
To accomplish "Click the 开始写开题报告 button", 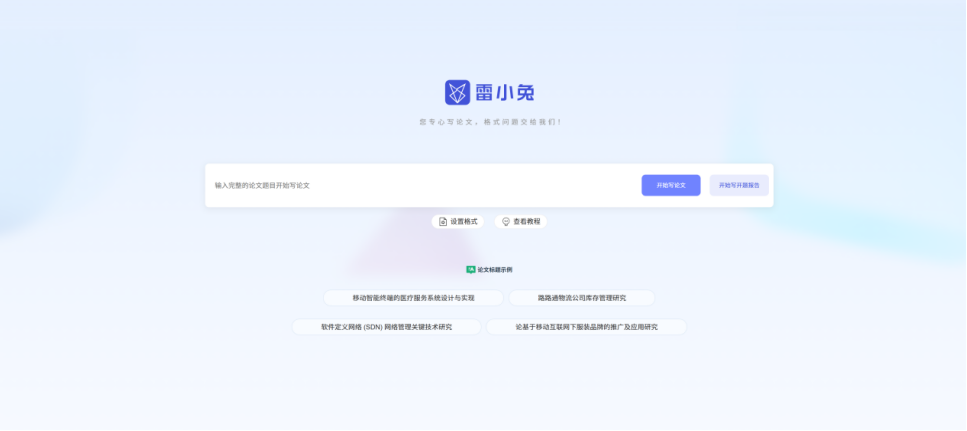I will point(739,185).
